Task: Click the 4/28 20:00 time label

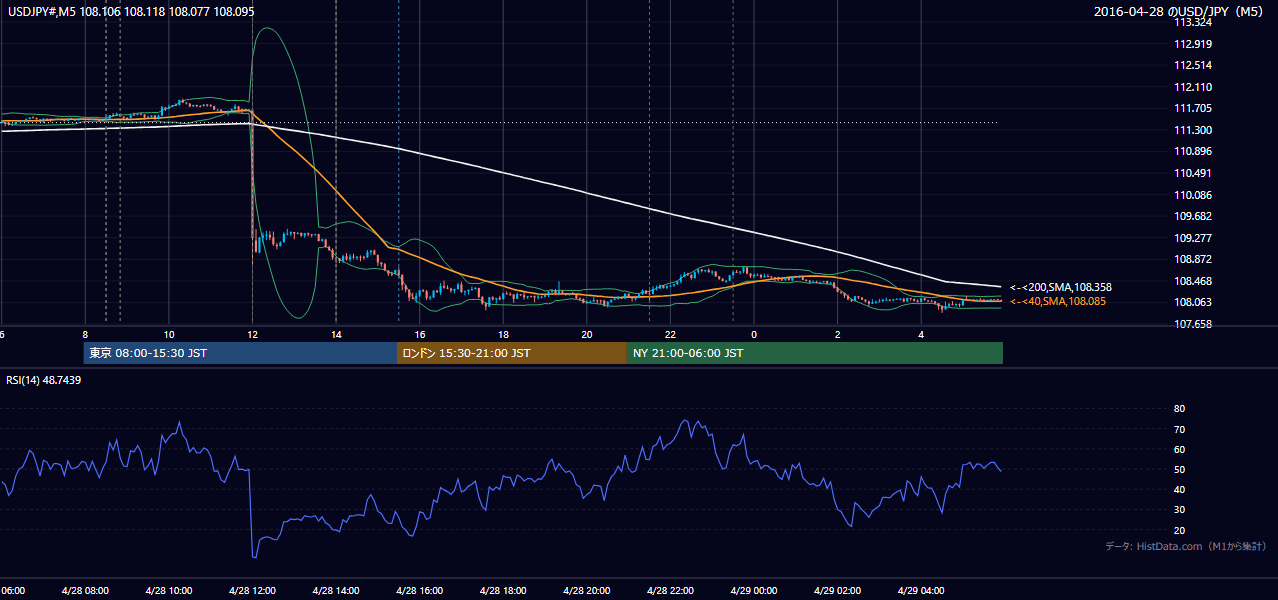Action: coord(586,590)
